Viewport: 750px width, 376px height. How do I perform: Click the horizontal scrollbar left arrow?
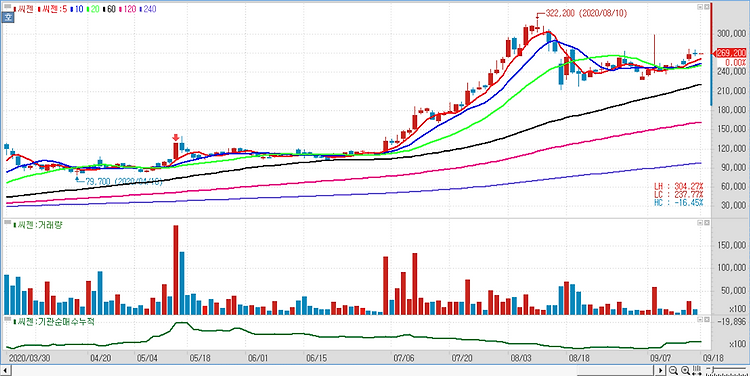tap(5, 370)
